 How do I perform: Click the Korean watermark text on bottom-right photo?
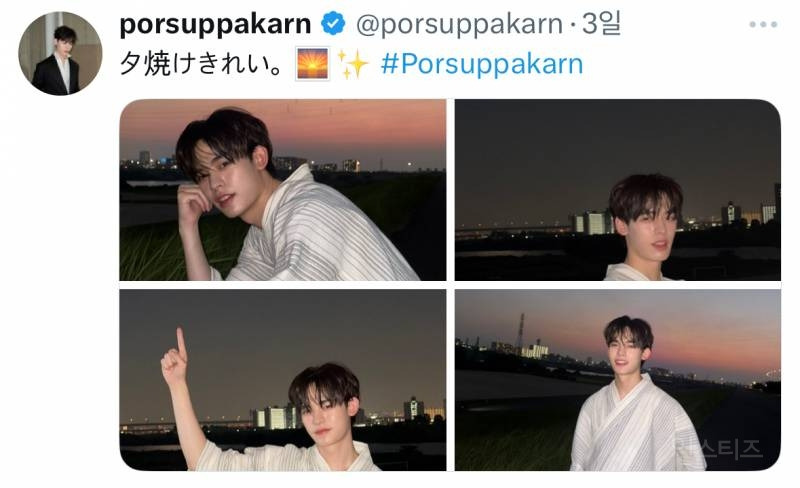[722, 449]
